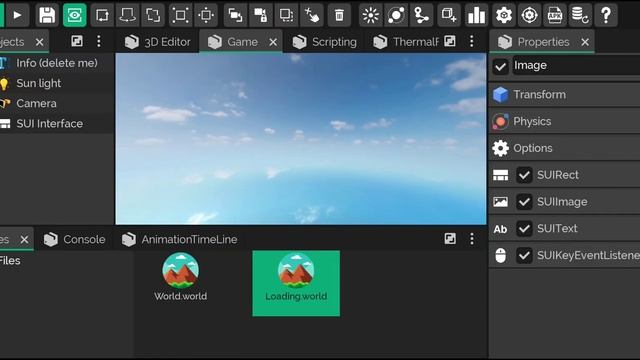Screen dimensions: 640x360
Task: Close the Objects panel tab
Action: (40, 42)
